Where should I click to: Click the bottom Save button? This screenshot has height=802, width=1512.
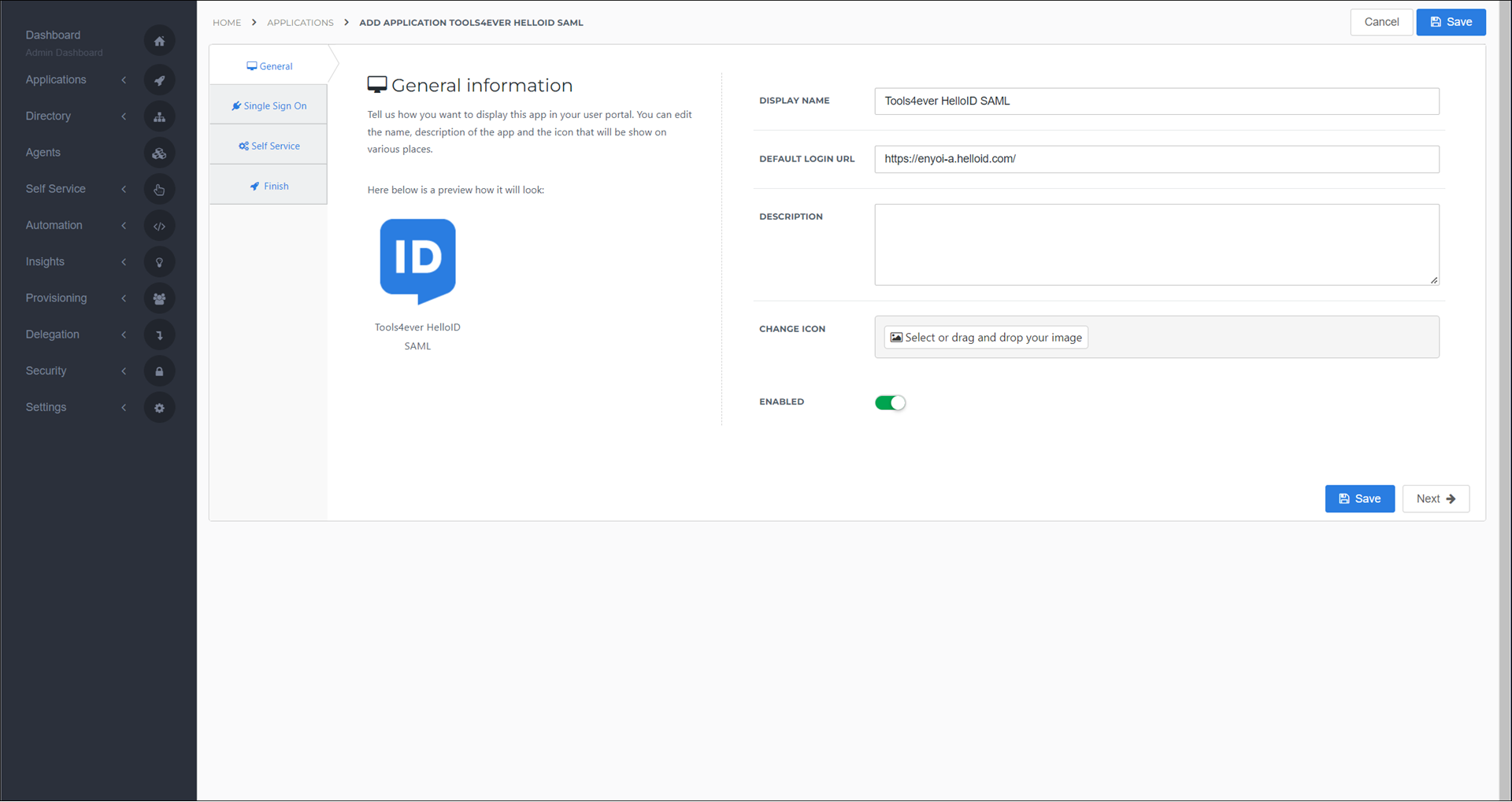tap(1359, 499)
